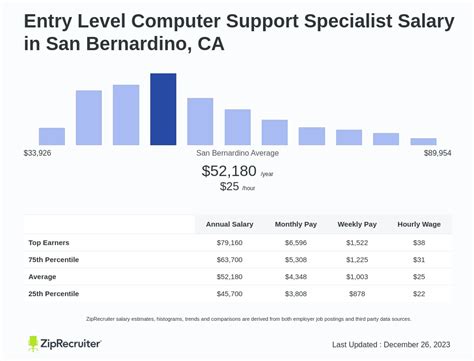Click the ZipRecruiter green chair logo icon
The width and height of the screenshot is (474, 361).
pos(33,344)
